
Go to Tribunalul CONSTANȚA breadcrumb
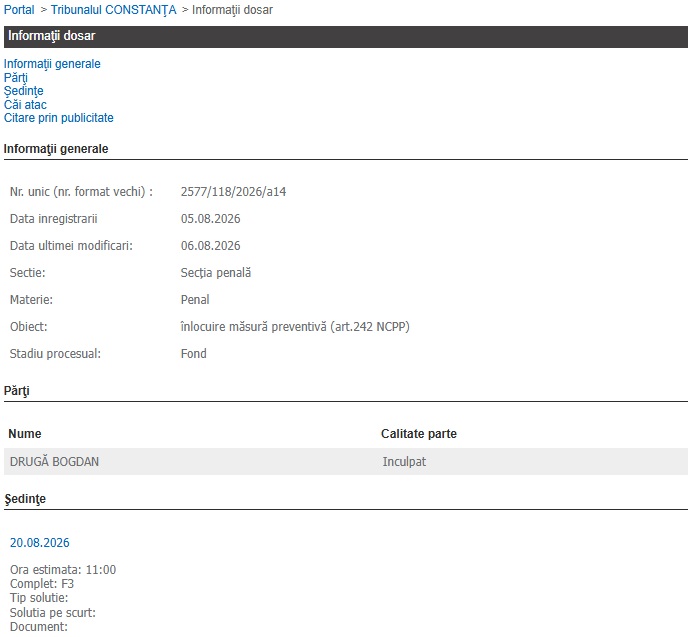(x=113, y=10)
